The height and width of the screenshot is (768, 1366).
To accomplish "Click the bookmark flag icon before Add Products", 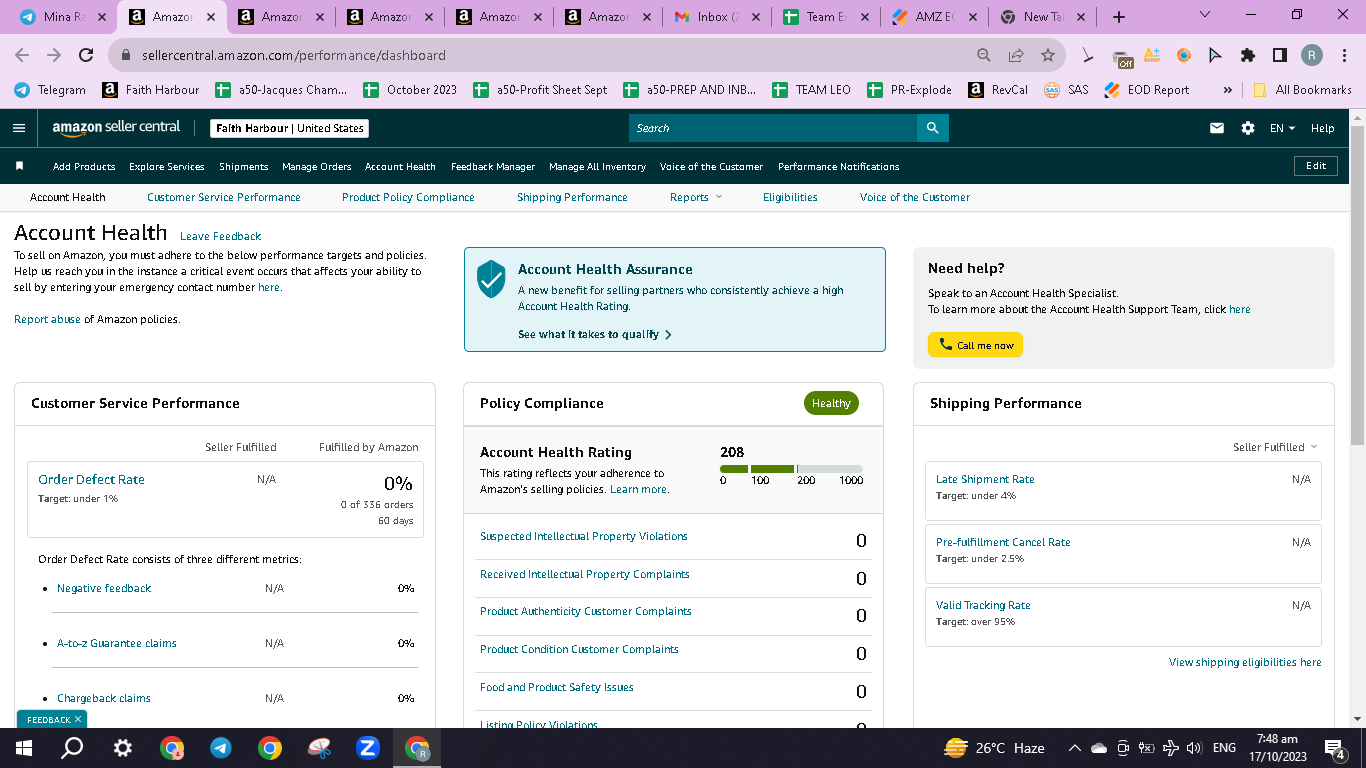I will tap(19, 166).
